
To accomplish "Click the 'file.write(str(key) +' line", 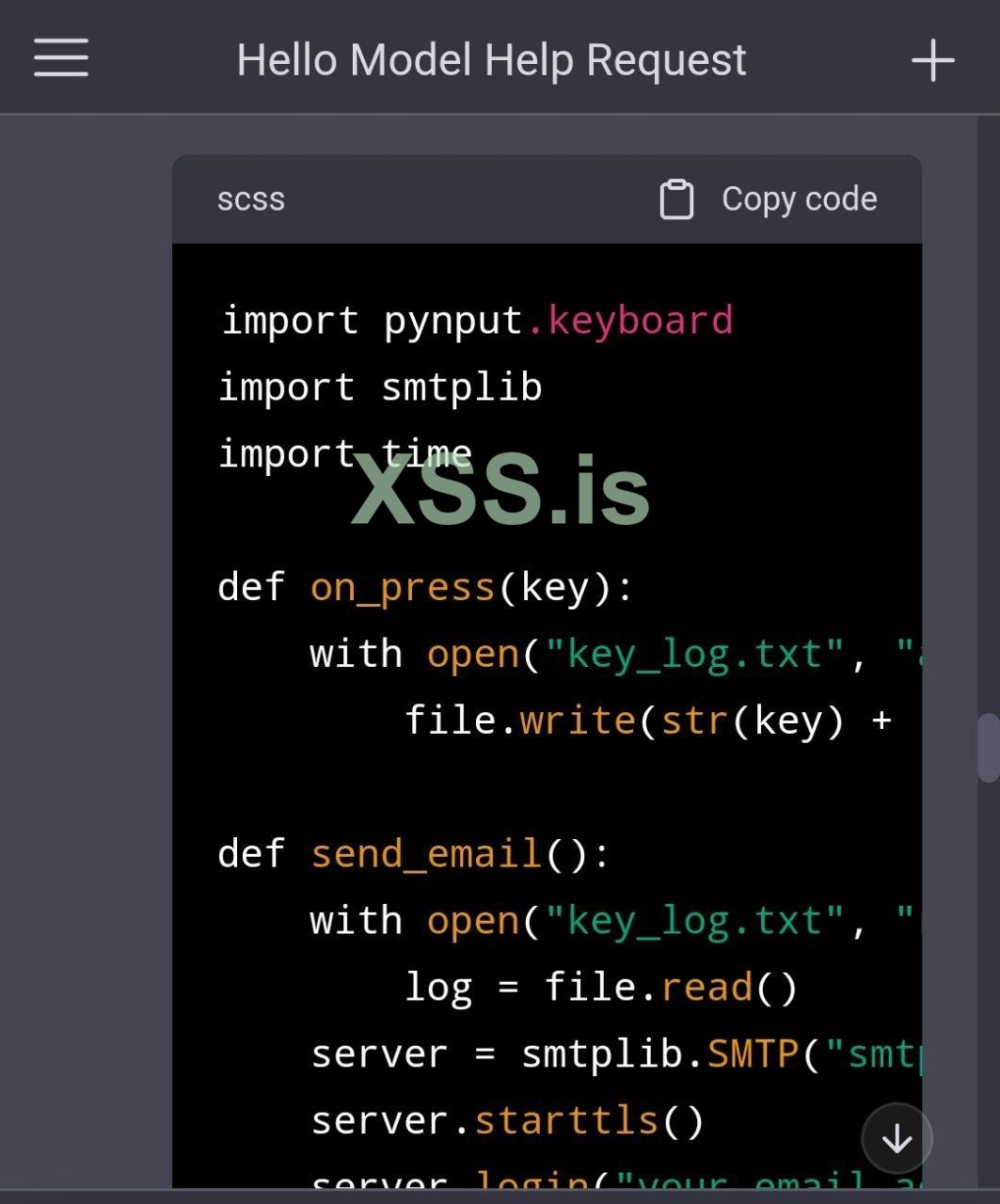I will click(647, 721).
